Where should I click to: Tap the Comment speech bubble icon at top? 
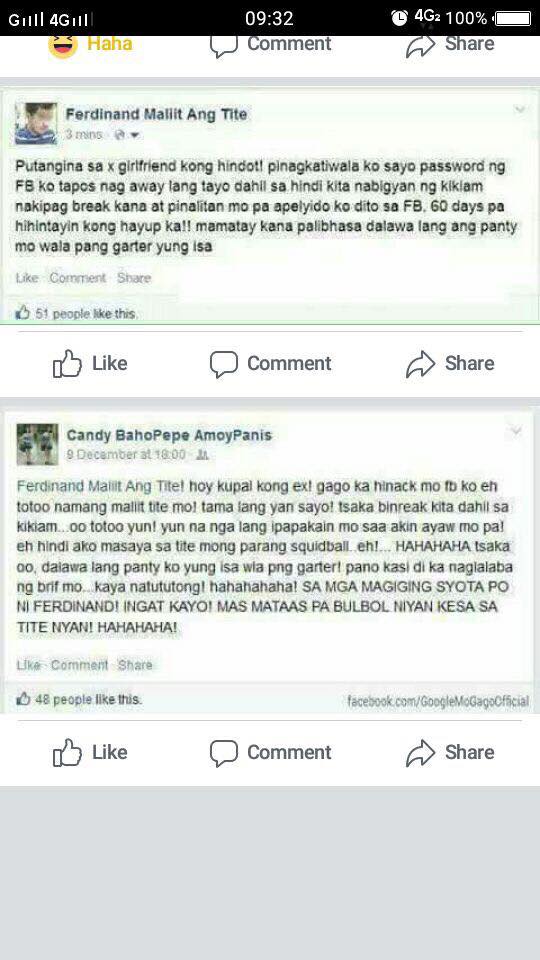(x=223, y=45)
